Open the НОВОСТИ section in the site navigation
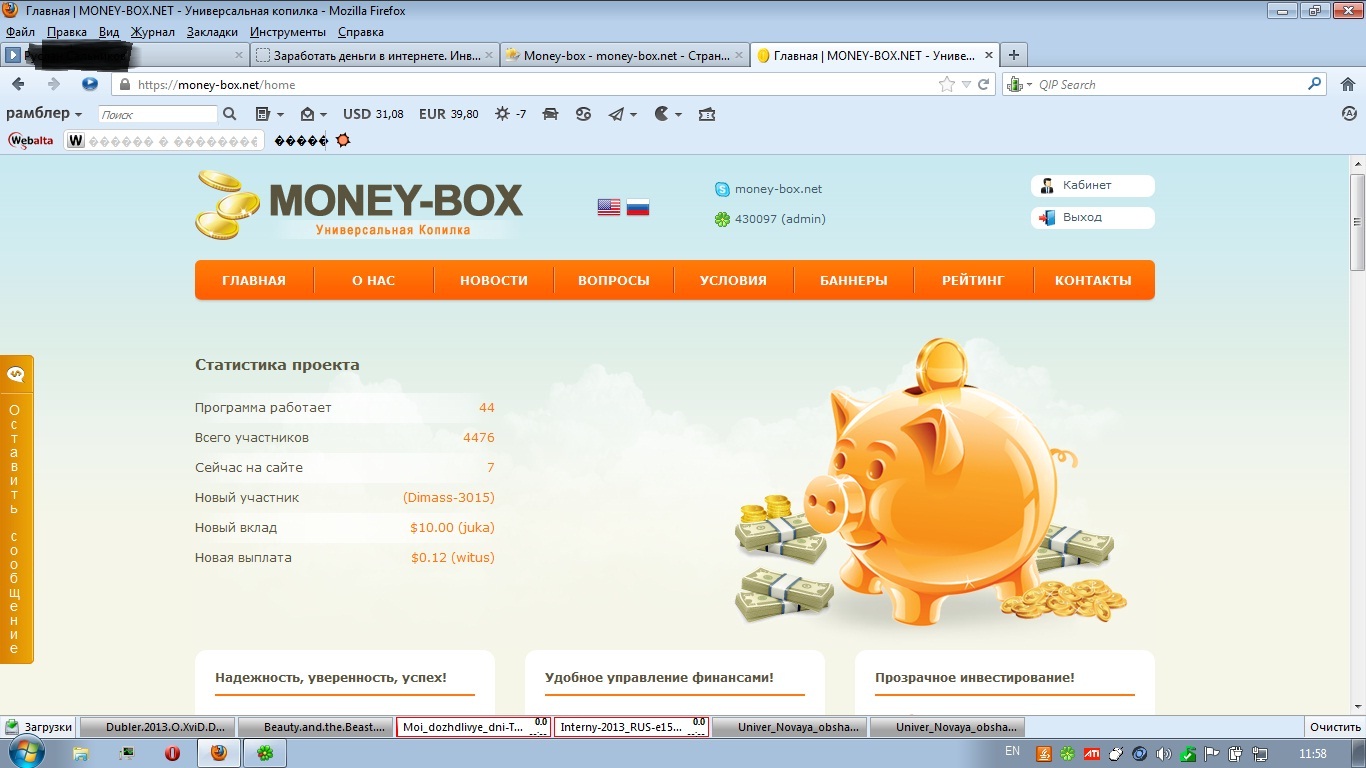Screen dimensions: 1366x768 [x=493, y=281]
